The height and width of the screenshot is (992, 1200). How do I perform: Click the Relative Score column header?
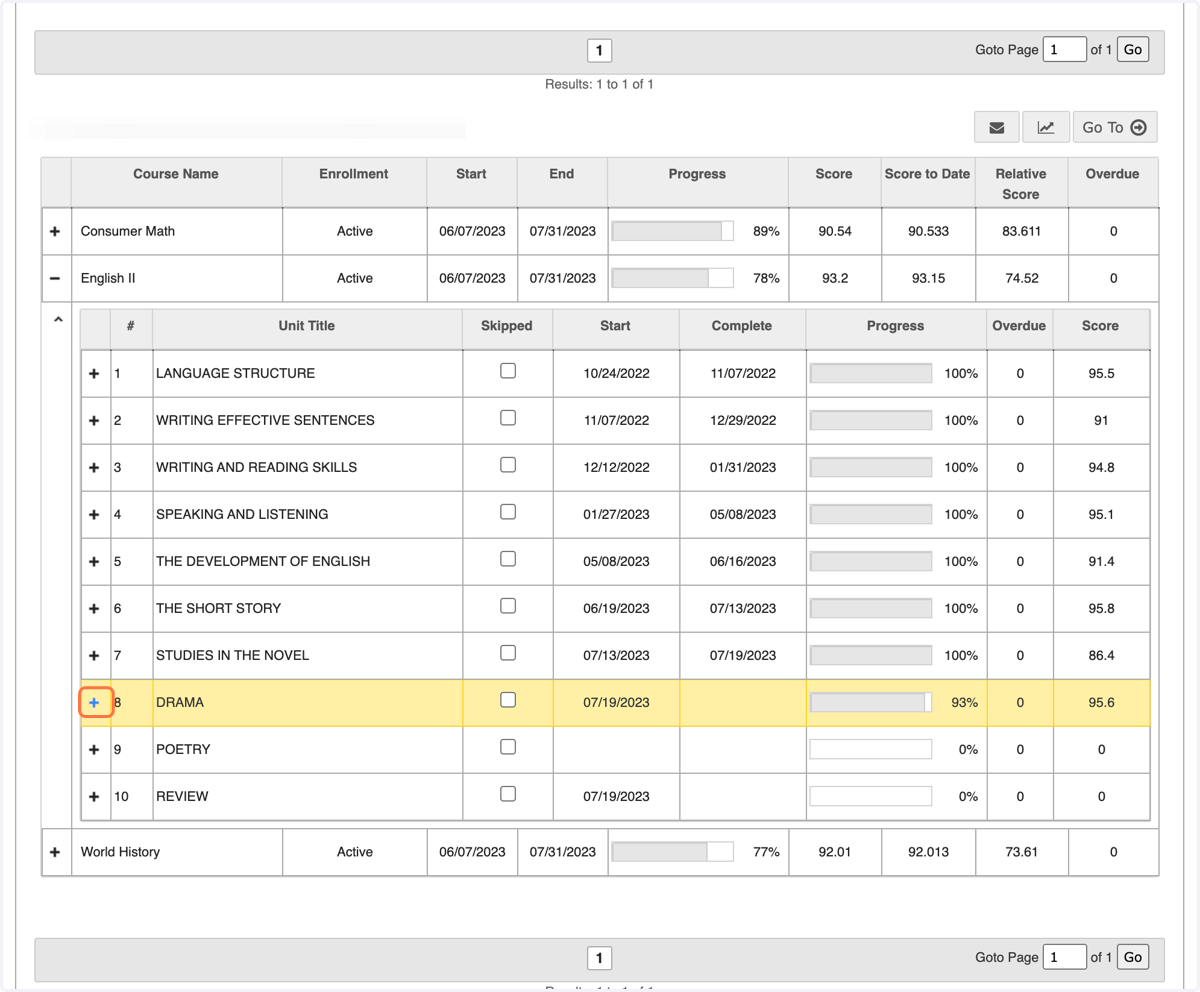(x=1021, y=184)
